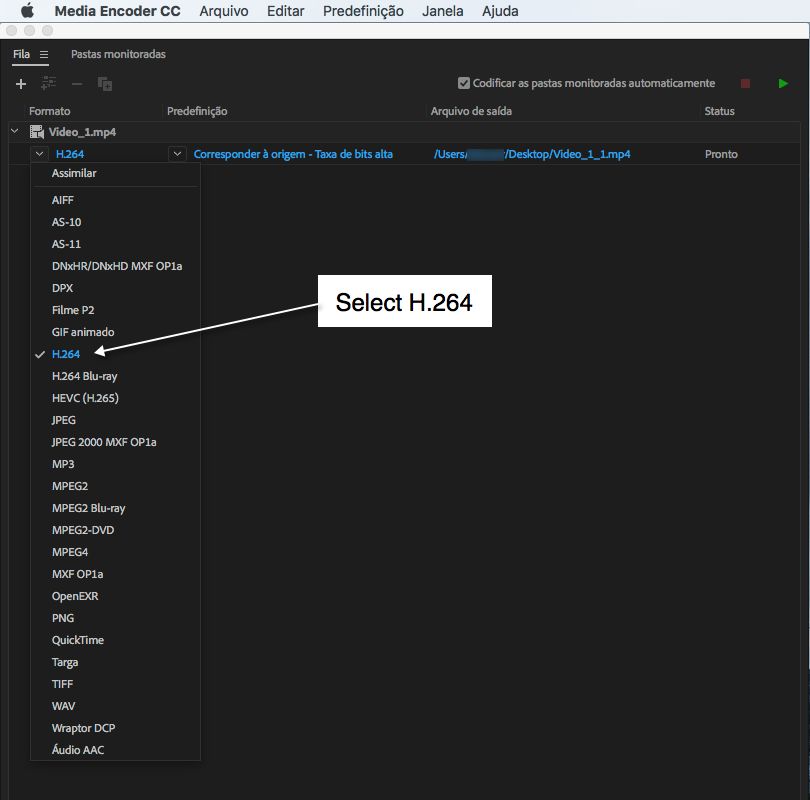Open the Add Output settings icon
This screenshot has width=810, height=800.
49,83
